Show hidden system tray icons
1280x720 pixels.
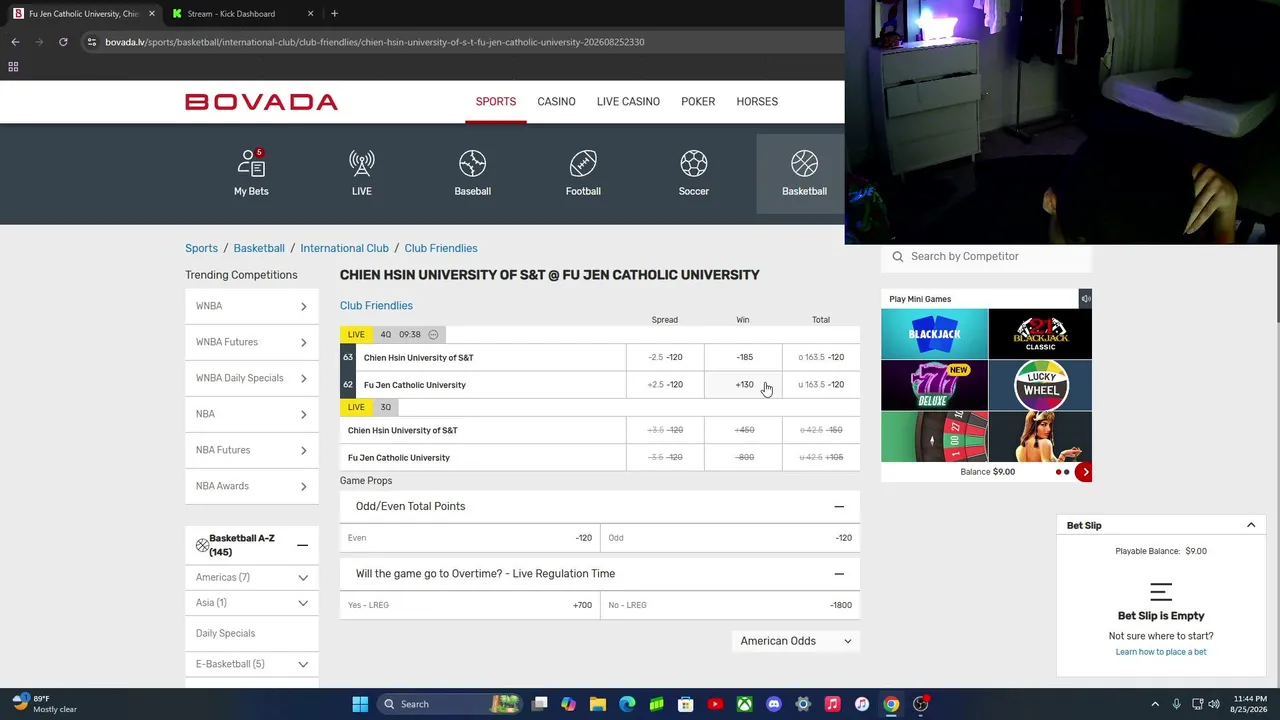click(1155, 704)
